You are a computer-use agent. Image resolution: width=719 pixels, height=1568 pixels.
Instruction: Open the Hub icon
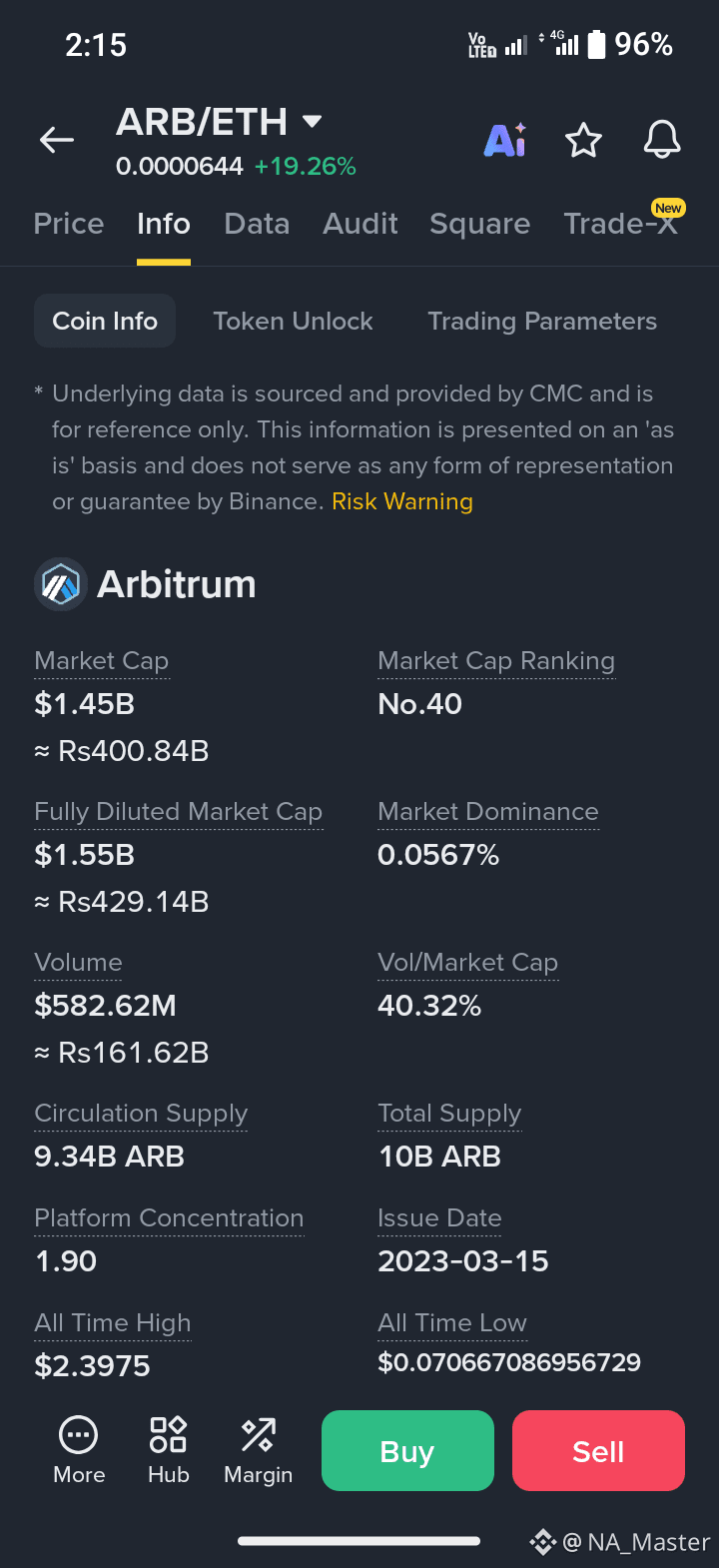(168, 1434)
